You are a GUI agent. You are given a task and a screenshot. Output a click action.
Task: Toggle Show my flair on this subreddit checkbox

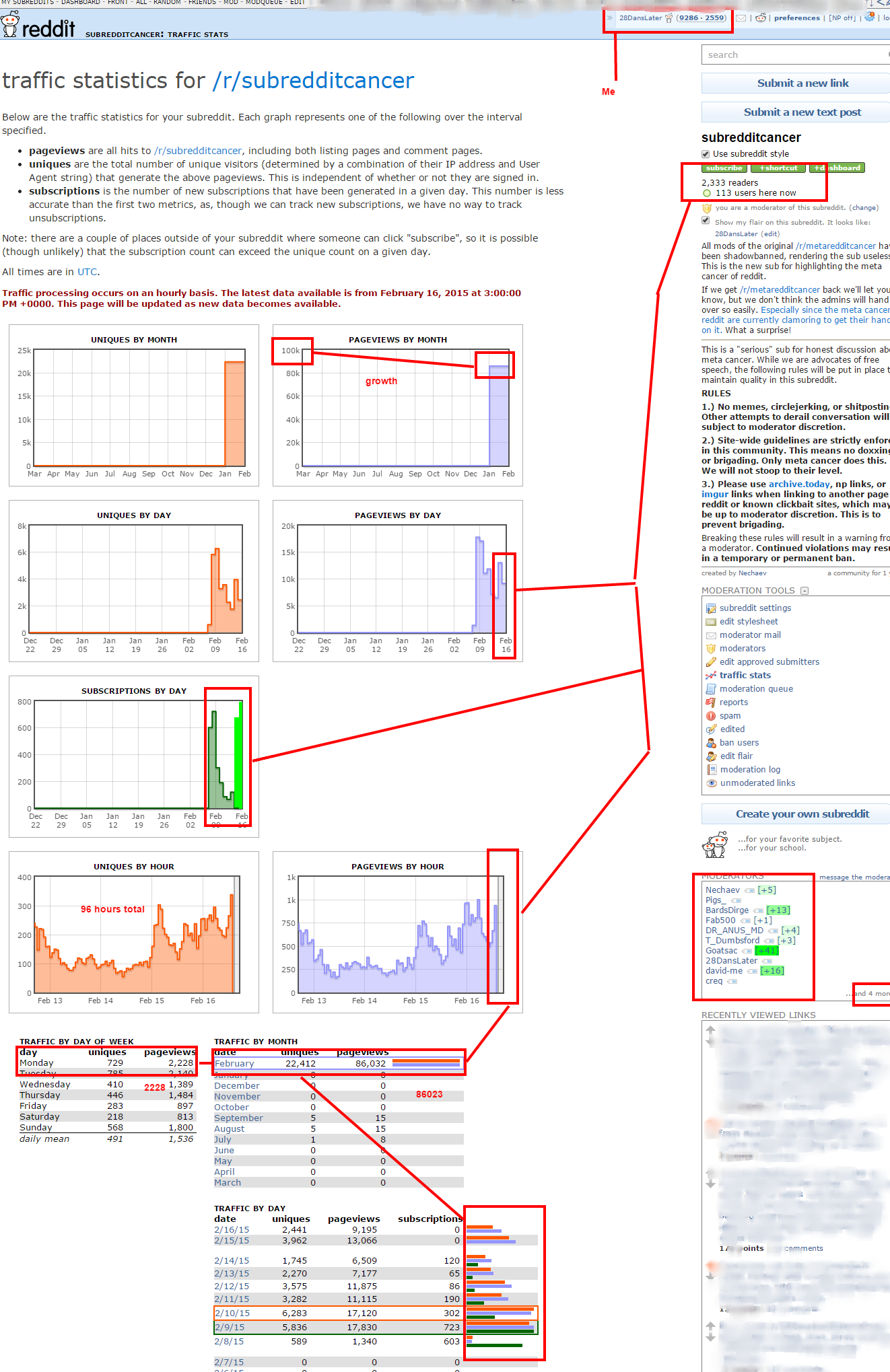click(x=706, y=221)
